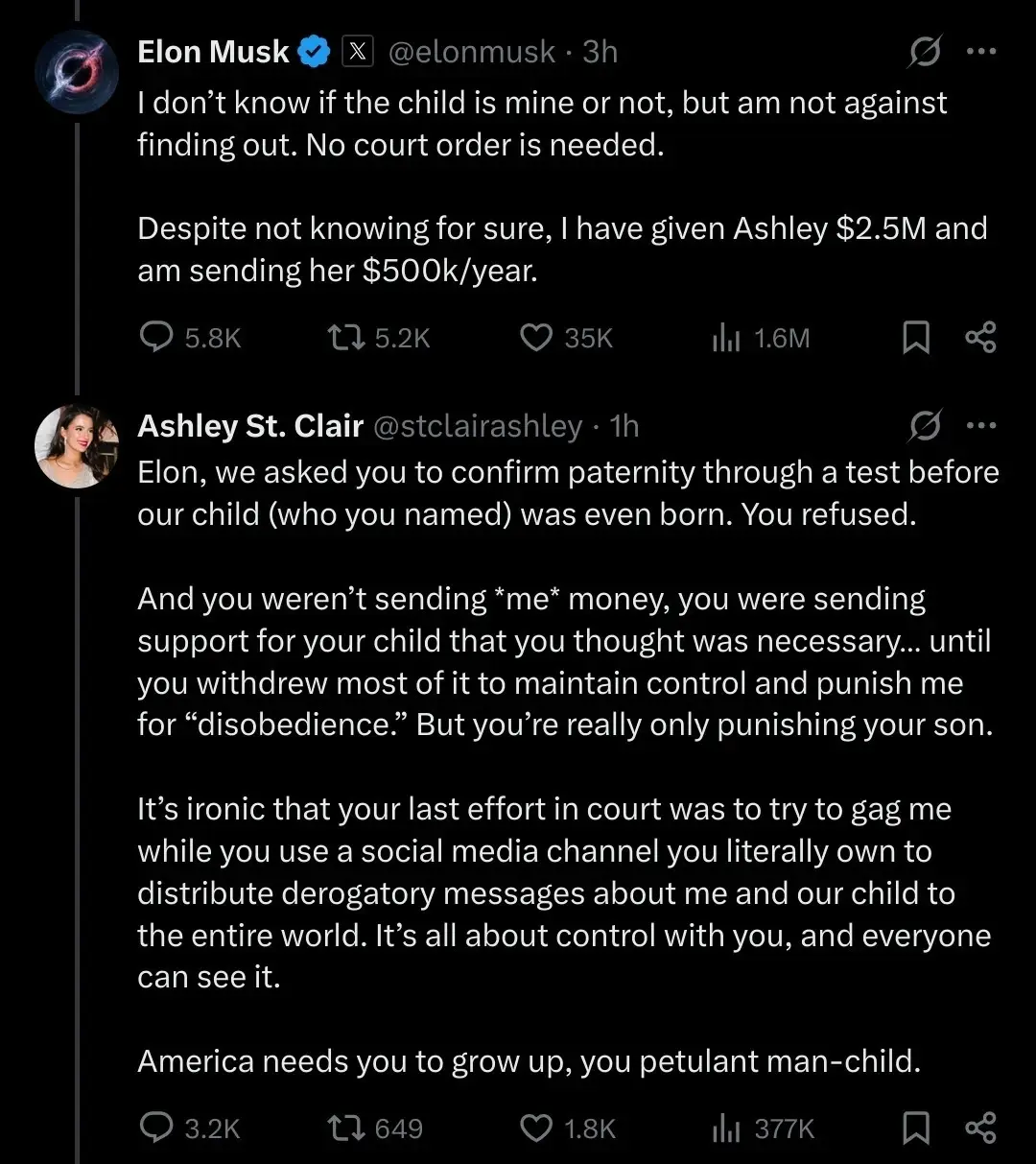The height and width of the screenshot is (1164, 1036).
Task: Open the @stclairashley handle link
Action: pos(477,426)
